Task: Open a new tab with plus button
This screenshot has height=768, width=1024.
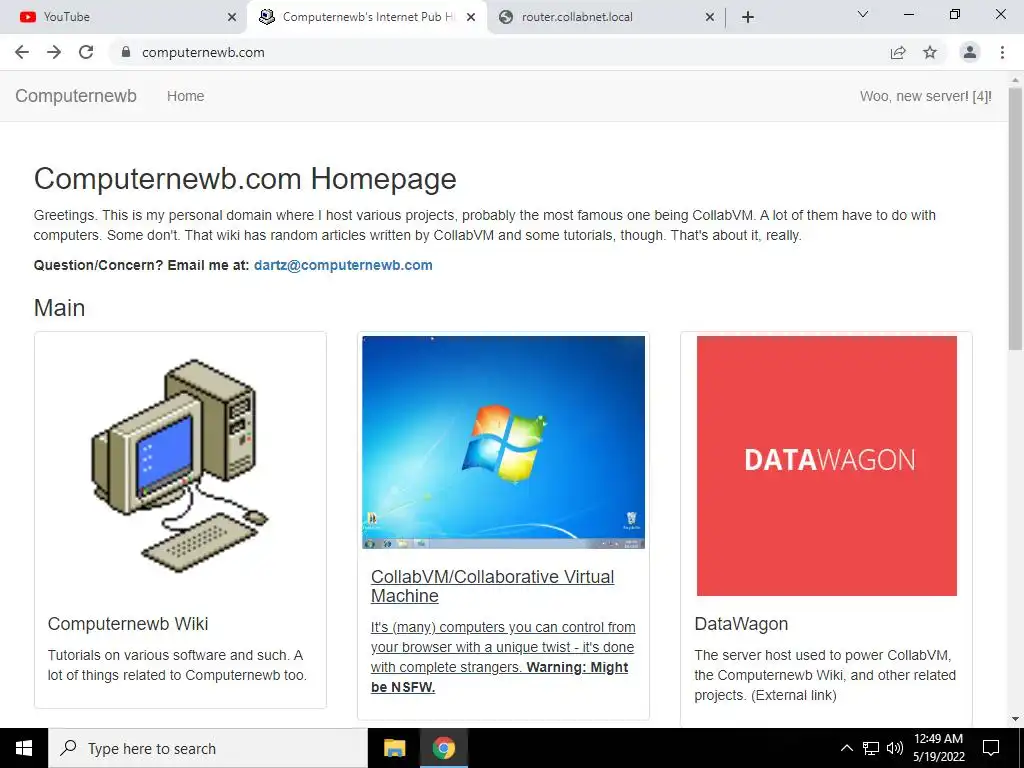Action: click(748, 17)
